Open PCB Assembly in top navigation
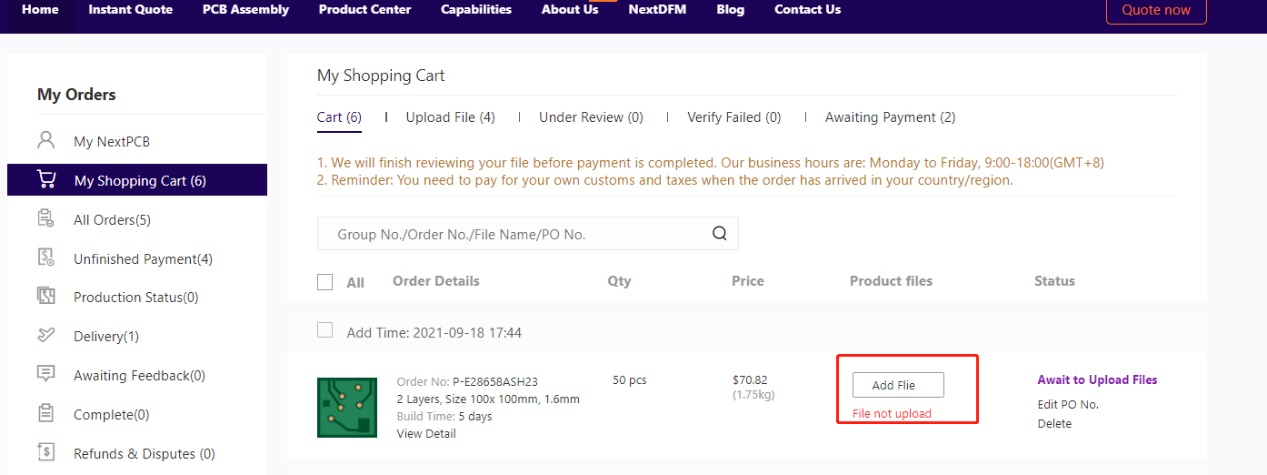This screenshot has width=1267, height=475. click(x=245, y=10)
